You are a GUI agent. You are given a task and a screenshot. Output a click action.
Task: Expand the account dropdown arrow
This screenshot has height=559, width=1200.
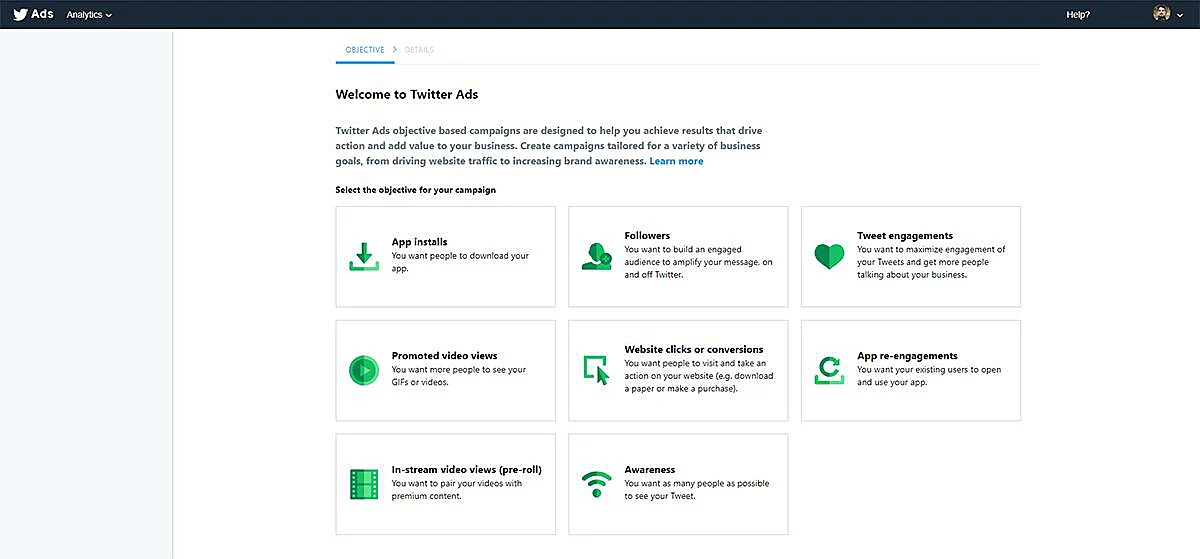1180,15
